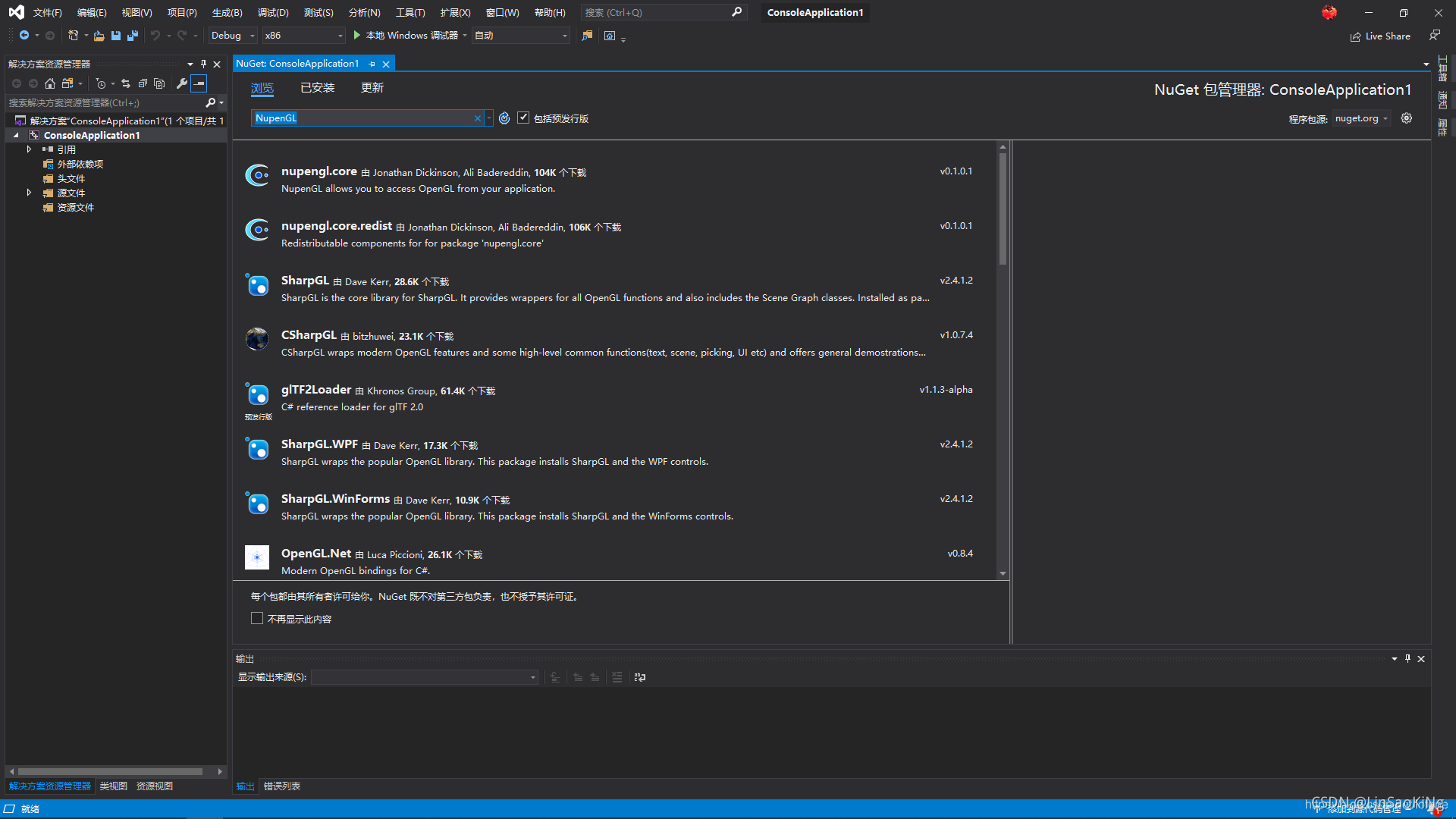Switch to the 类视图 bottom tab
The width and height of the screenshot is (1456, 819).
(x=114, y=786)
